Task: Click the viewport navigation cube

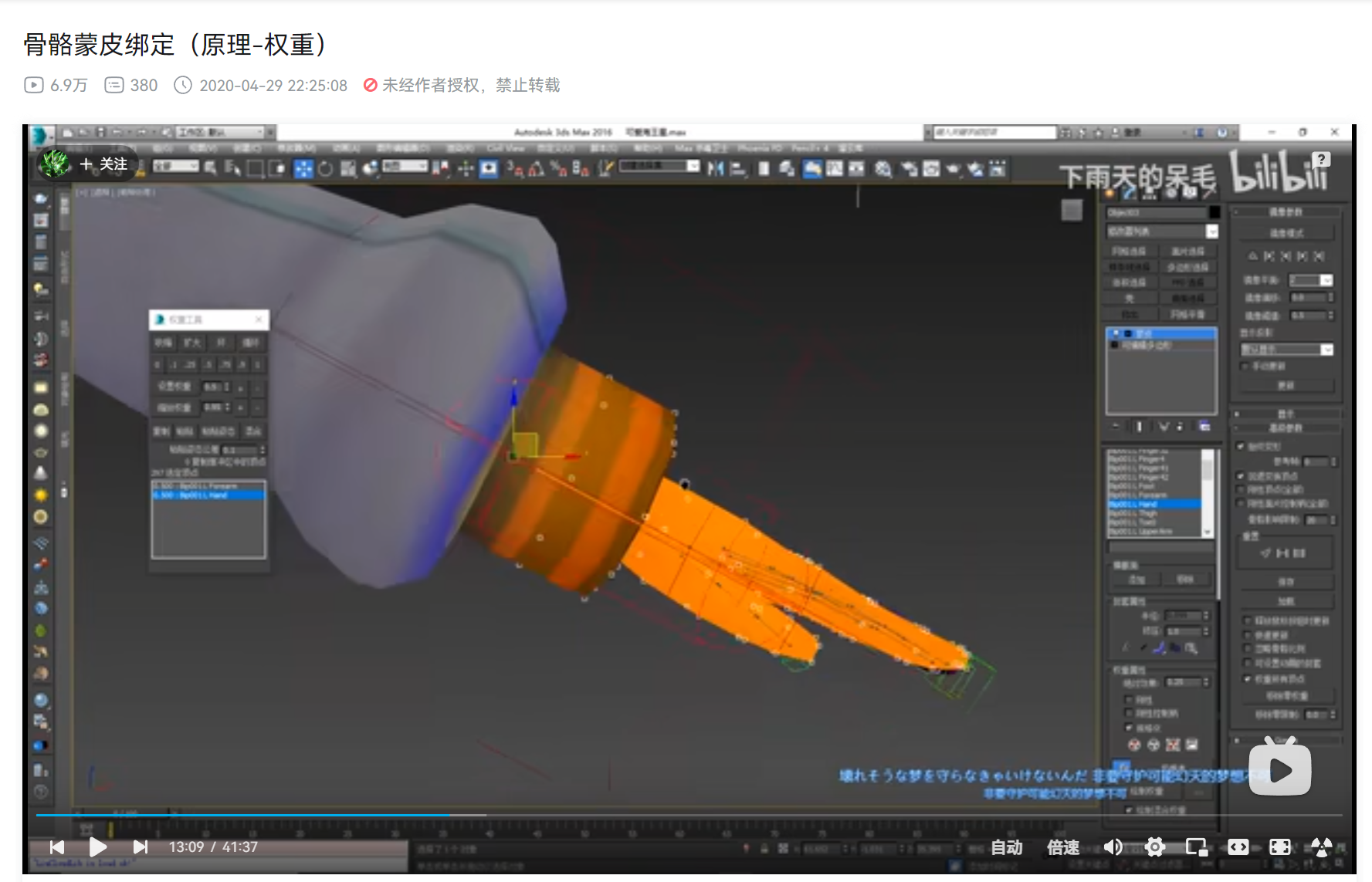Action: (1072, 210)
